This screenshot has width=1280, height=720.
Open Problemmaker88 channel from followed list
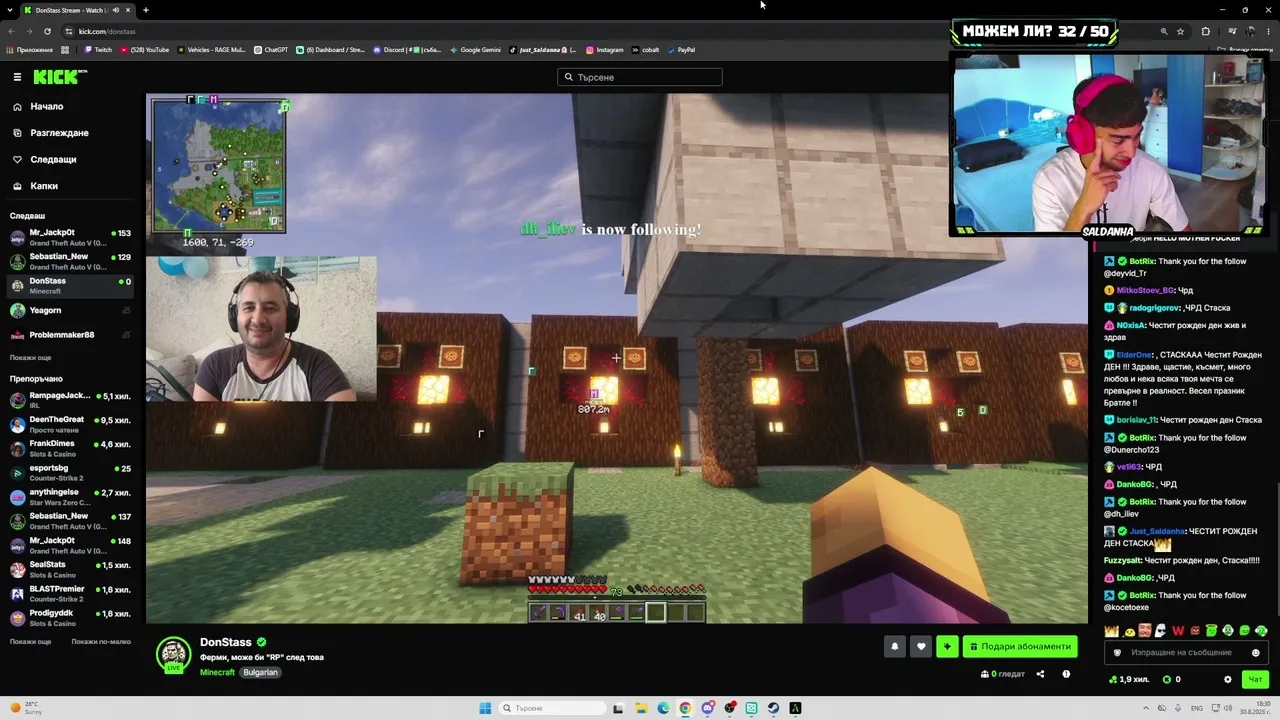click(x=70, y=335)
